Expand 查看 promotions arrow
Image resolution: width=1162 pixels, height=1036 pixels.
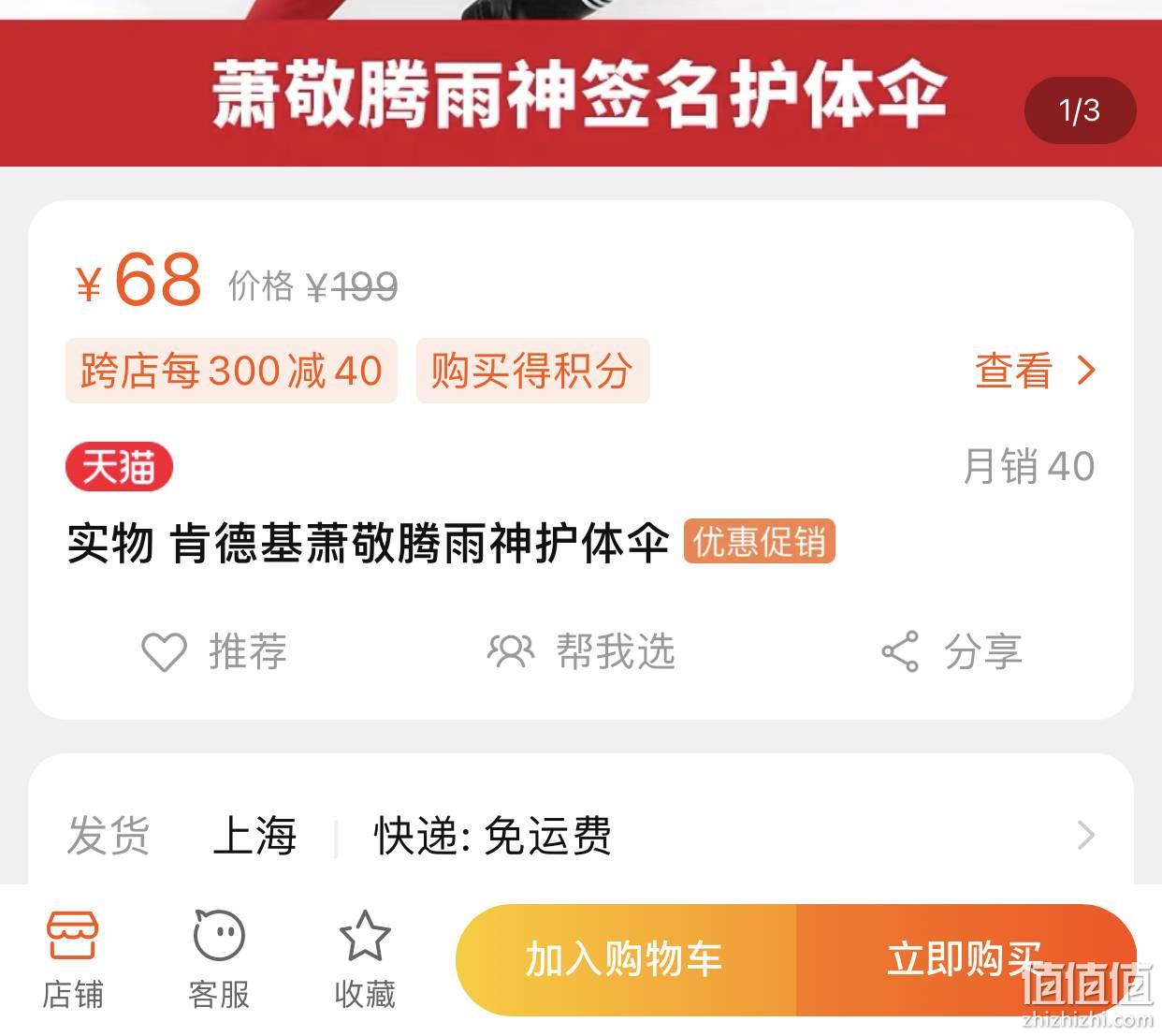[x=1086, y=371]
